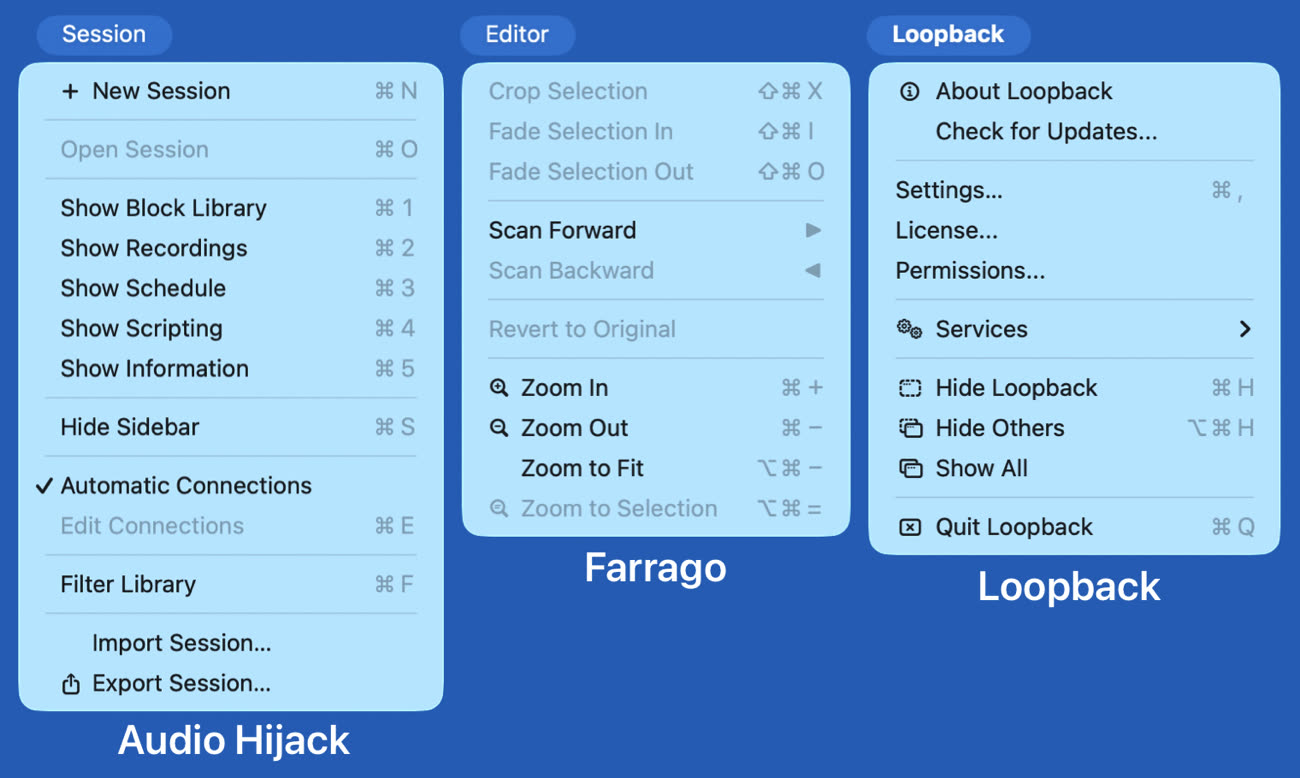Click the Zoom Out magnifier icon

(x=499, y=428)
